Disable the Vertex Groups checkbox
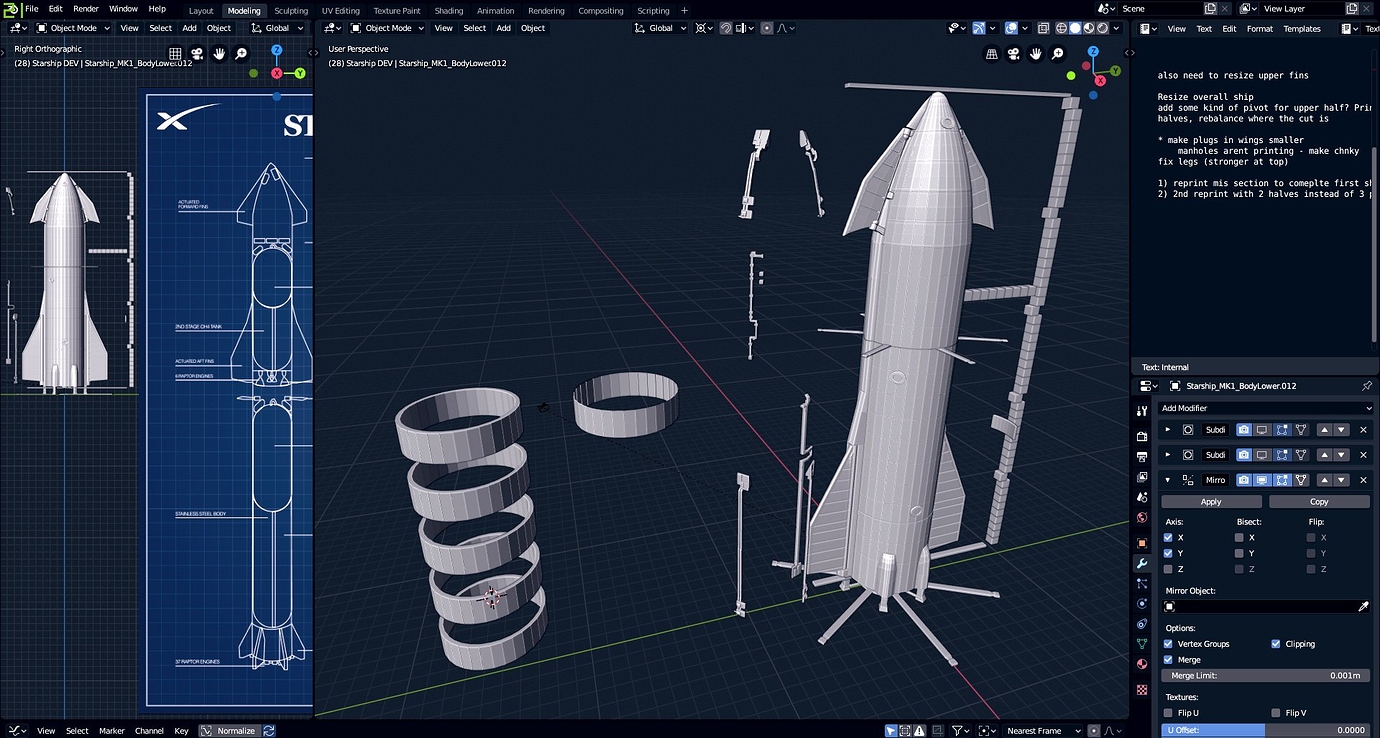This screenshot has width=1380, height=738. click(1168, 644)
